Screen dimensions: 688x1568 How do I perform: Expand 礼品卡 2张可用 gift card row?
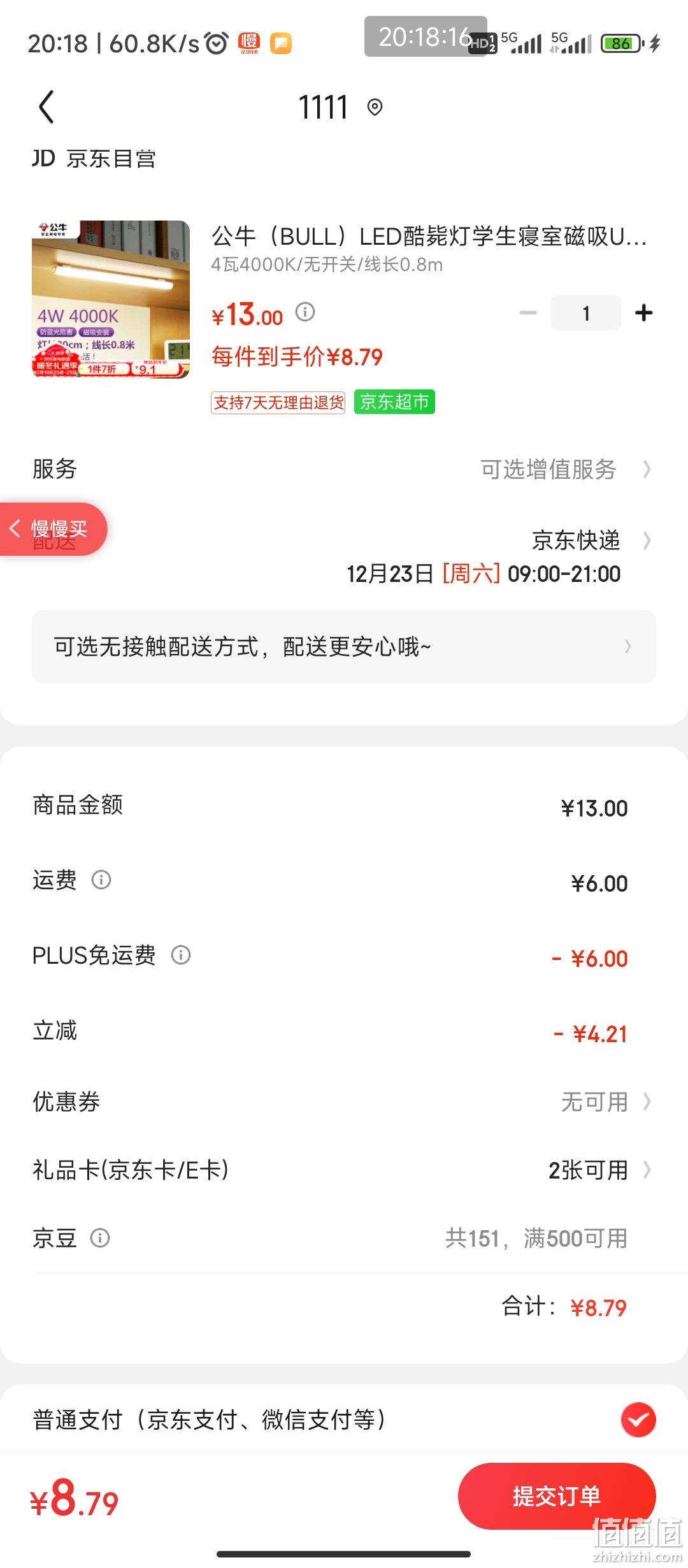click(344, 1170)
